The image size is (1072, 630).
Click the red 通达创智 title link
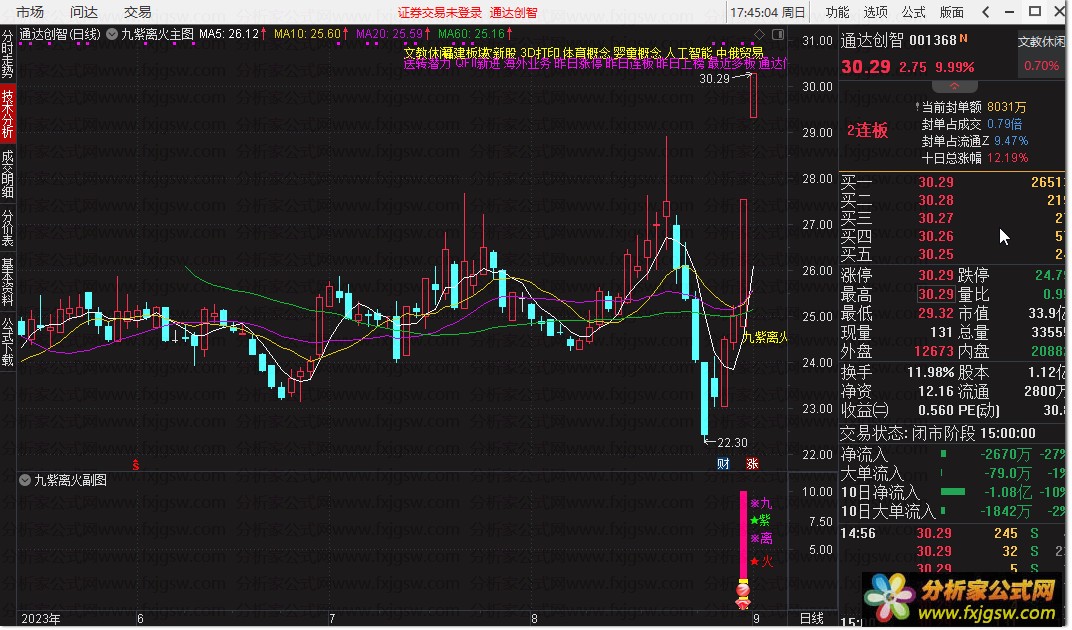(513, 12)
